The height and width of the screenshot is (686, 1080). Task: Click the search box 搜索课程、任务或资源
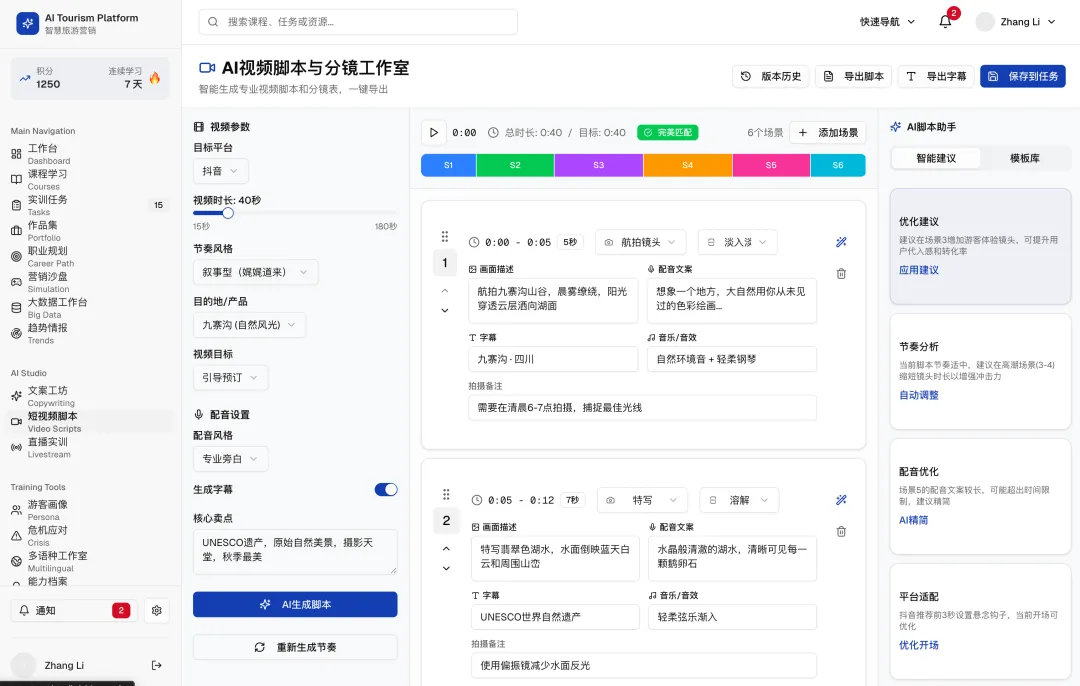coord(358,22)
